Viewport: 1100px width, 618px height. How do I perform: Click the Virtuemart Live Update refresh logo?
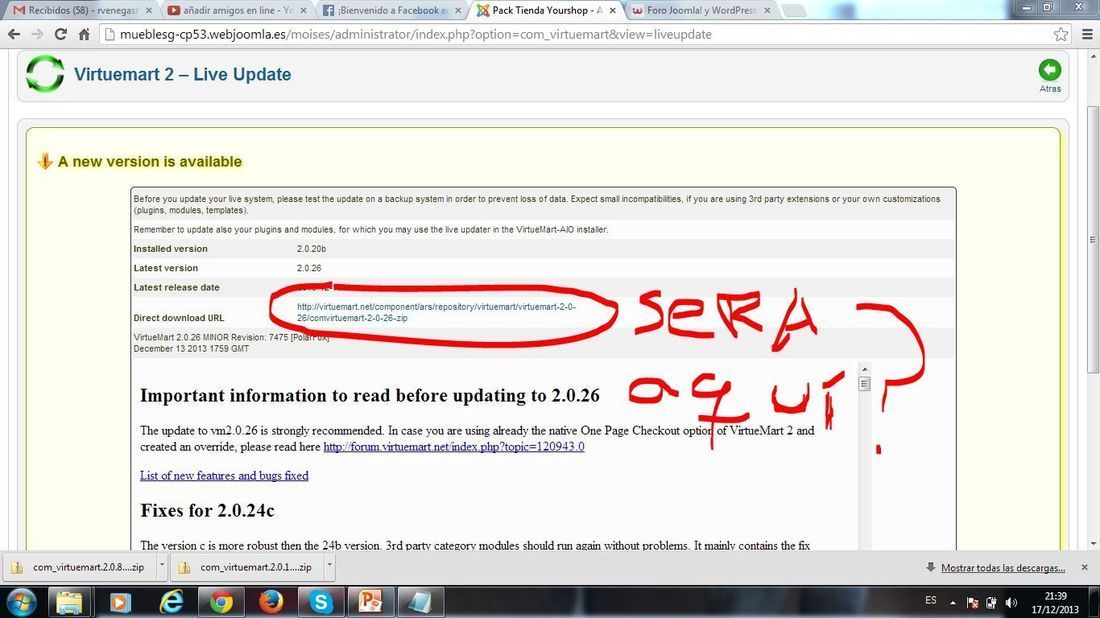click(x=45, y=74)
